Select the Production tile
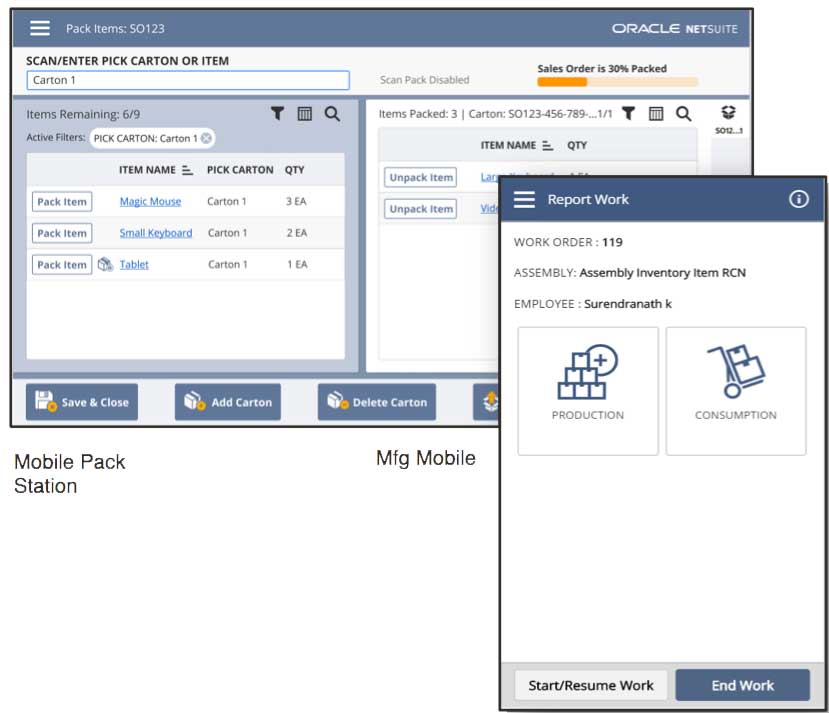The height and width of the screenshot is (713, 829). click(x=588, y=391)
